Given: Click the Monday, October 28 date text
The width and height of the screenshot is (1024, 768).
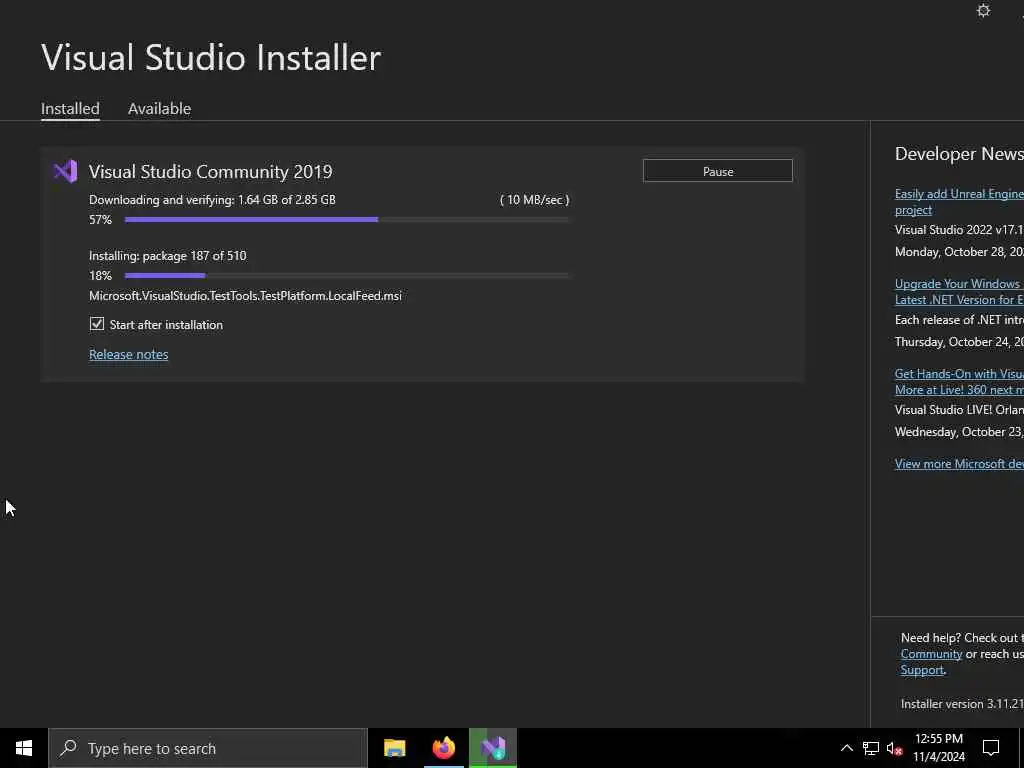Looking at the screenshot, I should 959,252.
